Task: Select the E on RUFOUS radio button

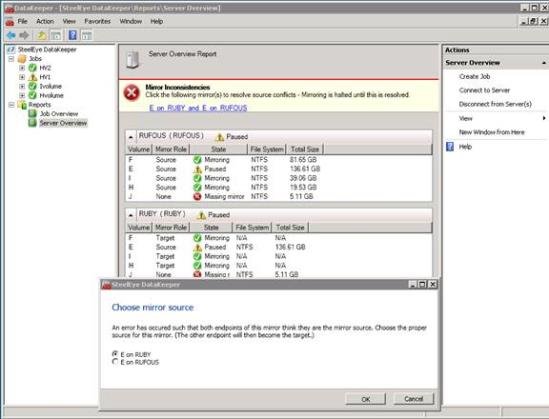Action: pyautogui.click(x=115, y=362)
